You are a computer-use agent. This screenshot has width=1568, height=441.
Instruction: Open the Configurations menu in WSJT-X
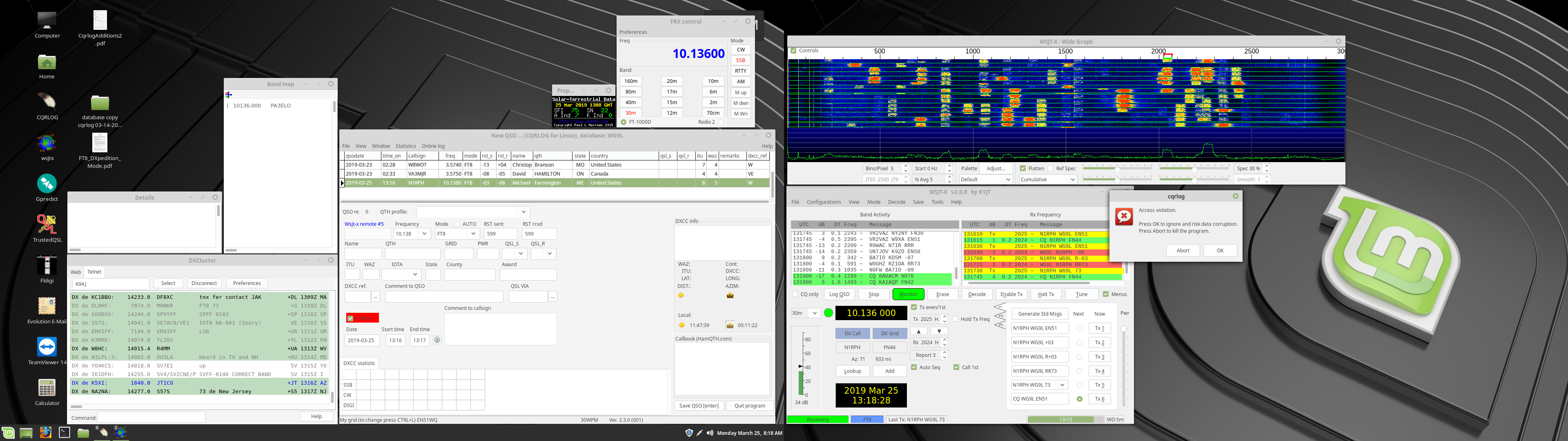tap(824, 202)
